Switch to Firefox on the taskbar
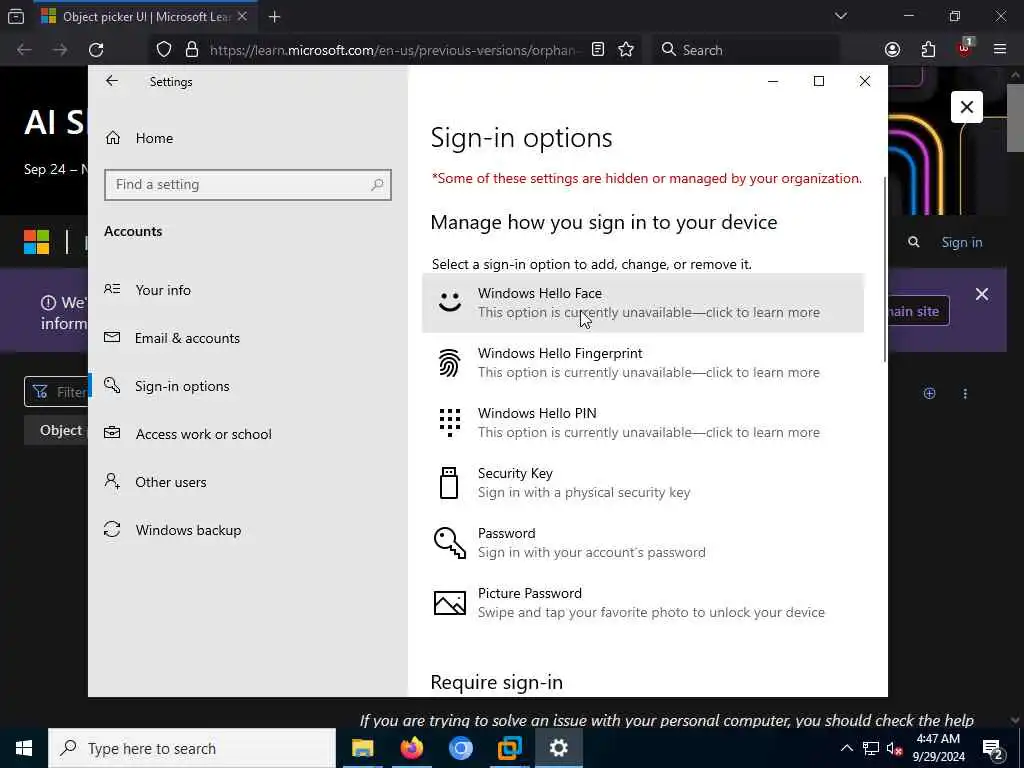 point(411,748)
